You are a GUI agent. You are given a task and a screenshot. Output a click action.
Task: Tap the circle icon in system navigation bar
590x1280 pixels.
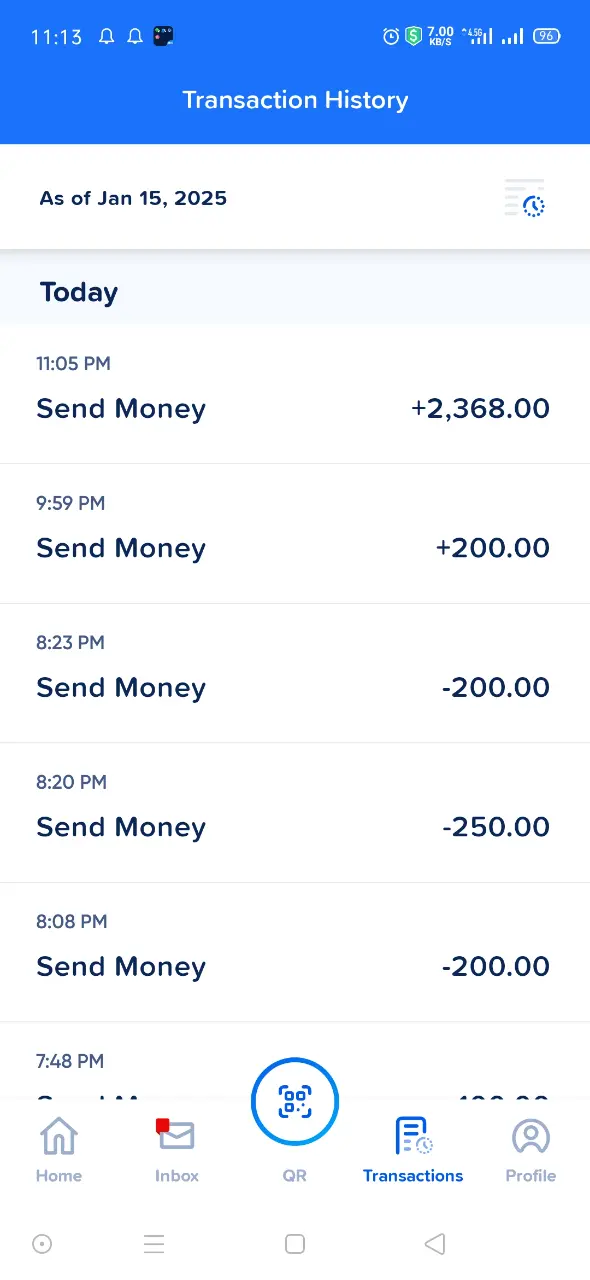(42, 1244)
